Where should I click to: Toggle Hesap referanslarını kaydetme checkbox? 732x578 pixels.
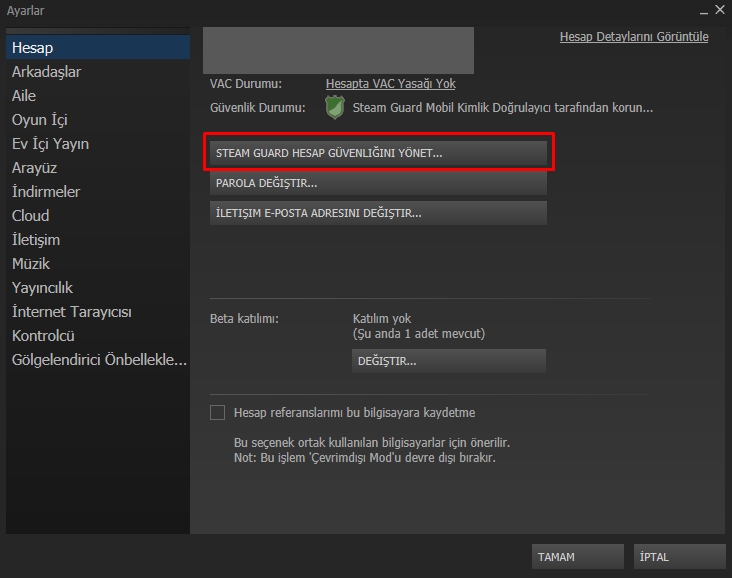[218, 413]
